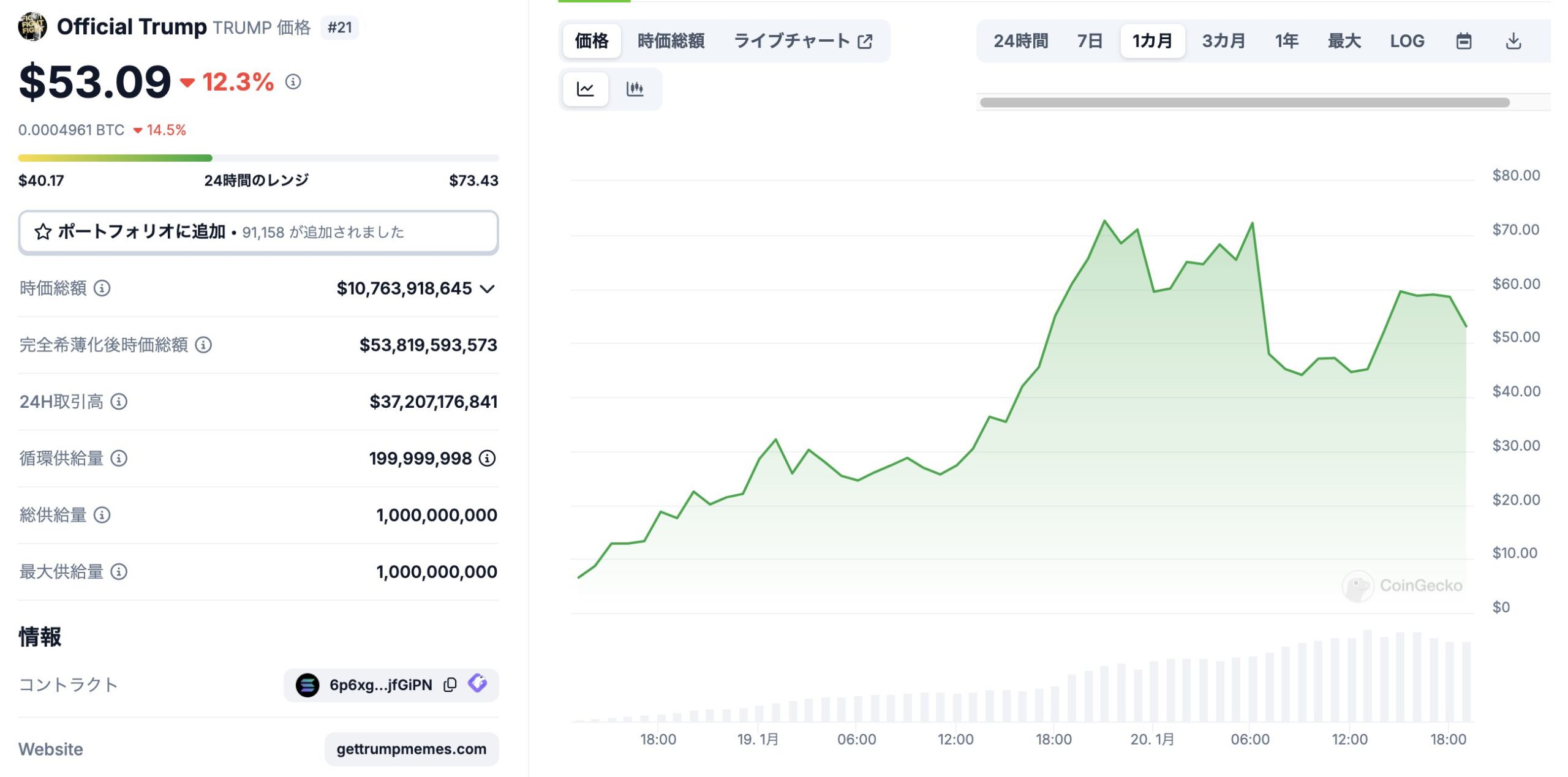1568x777 pixels.
Task: Copy the contract address 6p6xg...jfGiPN
Action: click(450, 685)
